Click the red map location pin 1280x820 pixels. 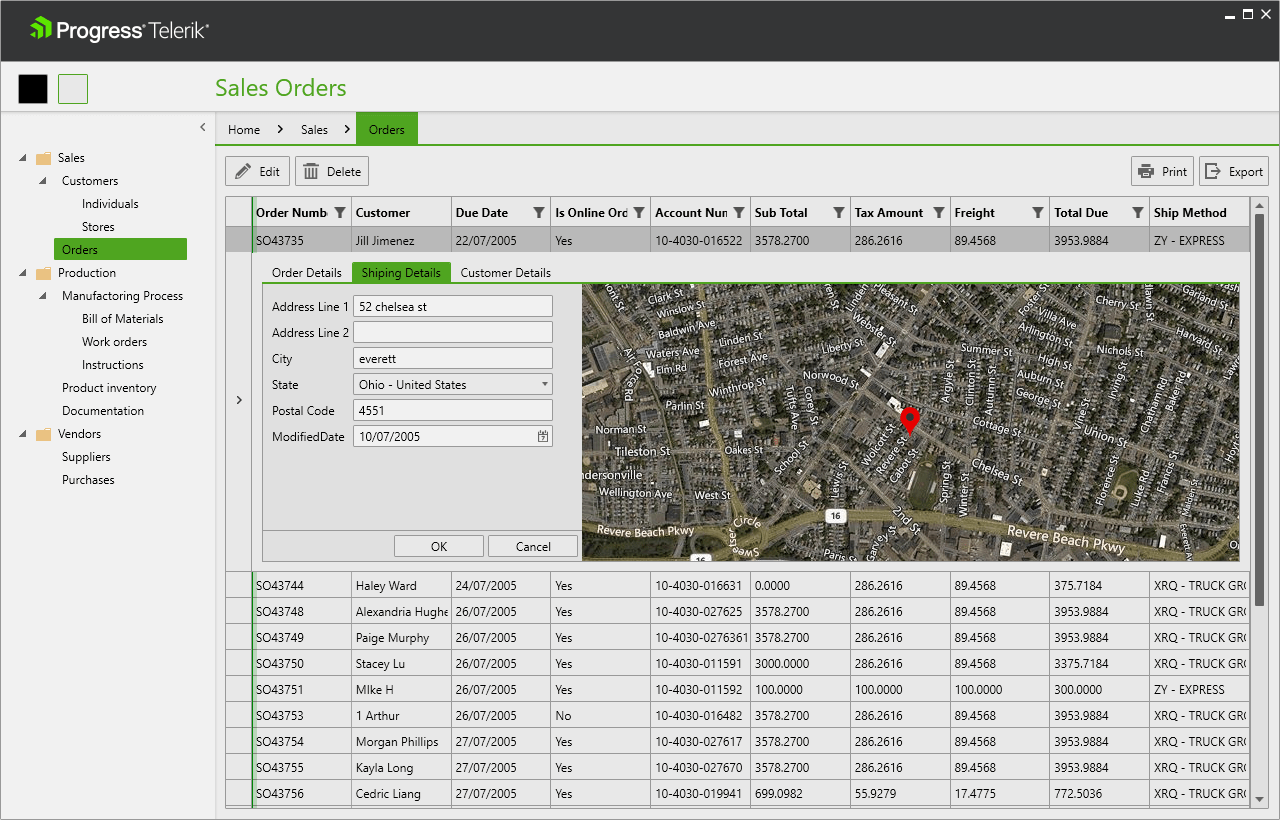coord(909,419)
